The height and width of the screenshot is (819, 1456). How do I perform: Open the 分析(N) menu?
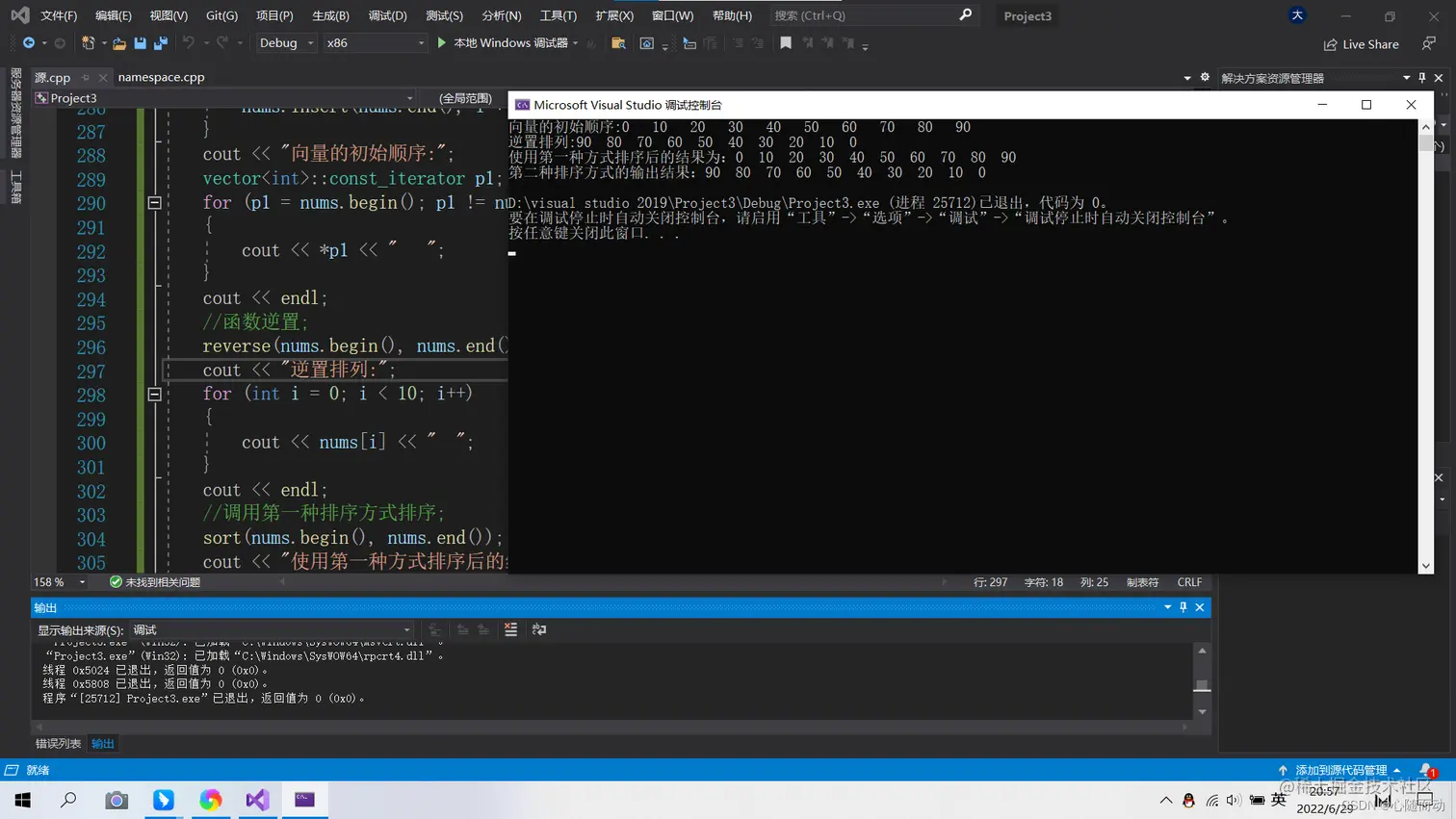(502, 15)
